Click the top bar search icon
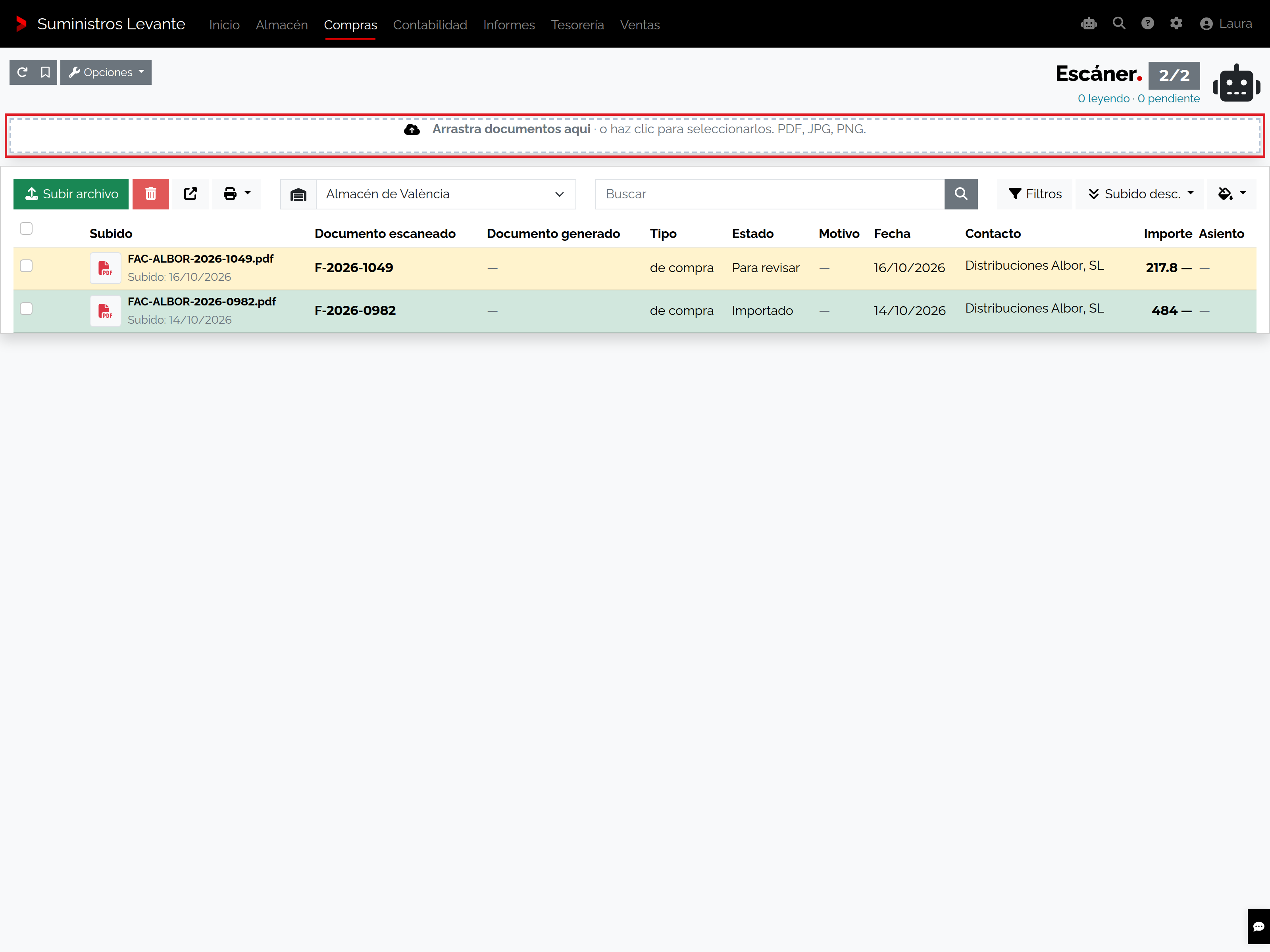 coord(1118,23)
